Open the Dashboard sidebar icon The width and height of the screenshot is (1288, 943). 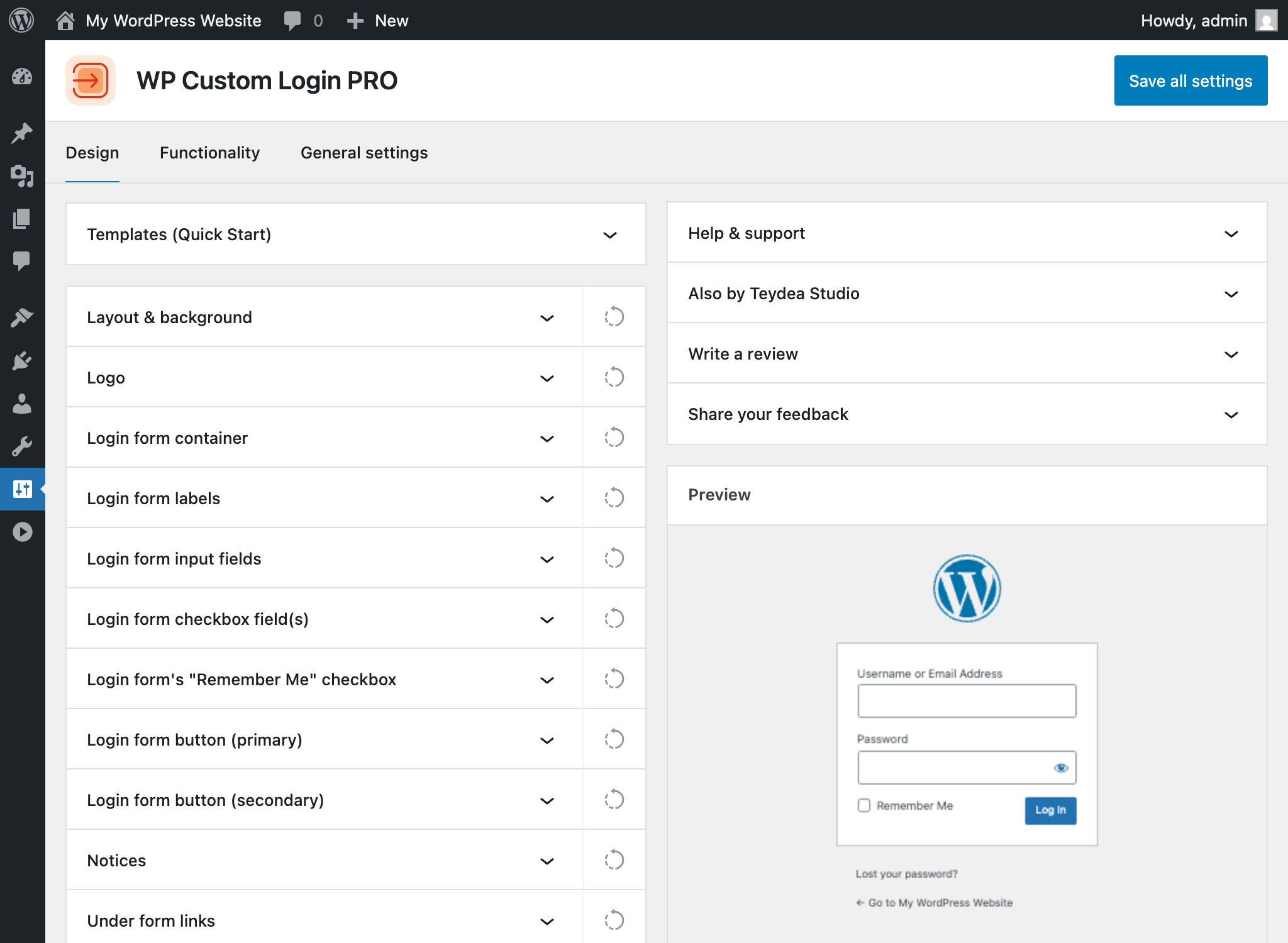pos(22,77)
